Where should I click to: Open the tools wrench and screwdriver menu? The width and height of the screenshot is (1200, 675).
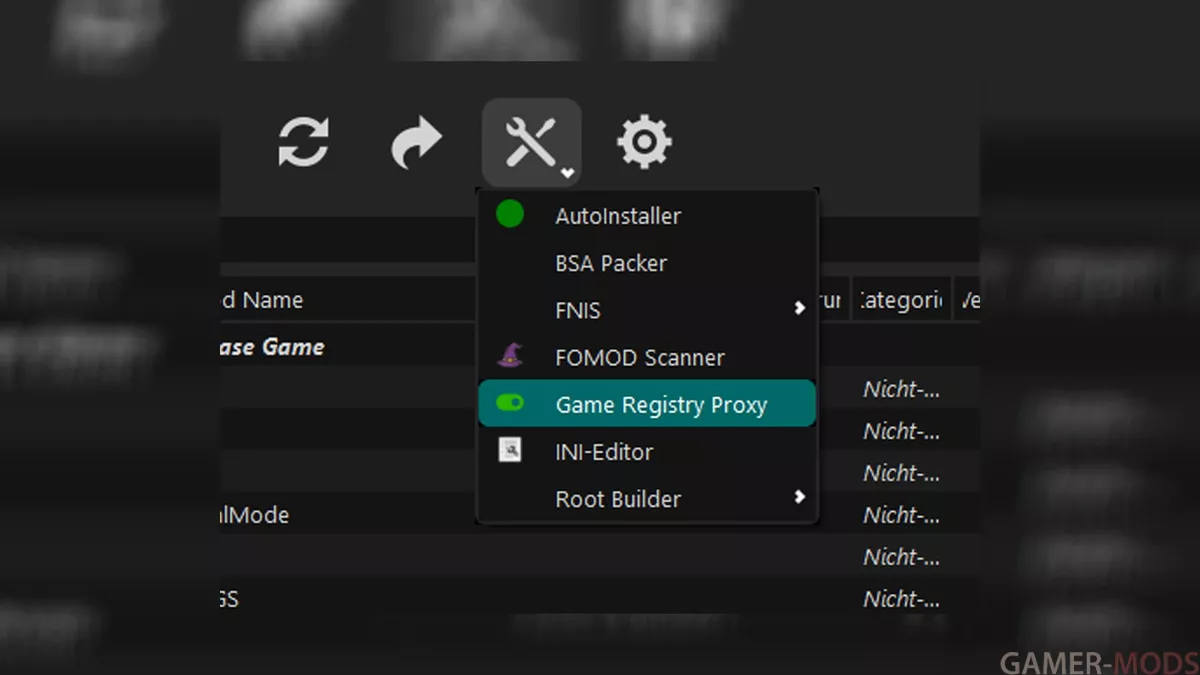[x=530, y=142]
